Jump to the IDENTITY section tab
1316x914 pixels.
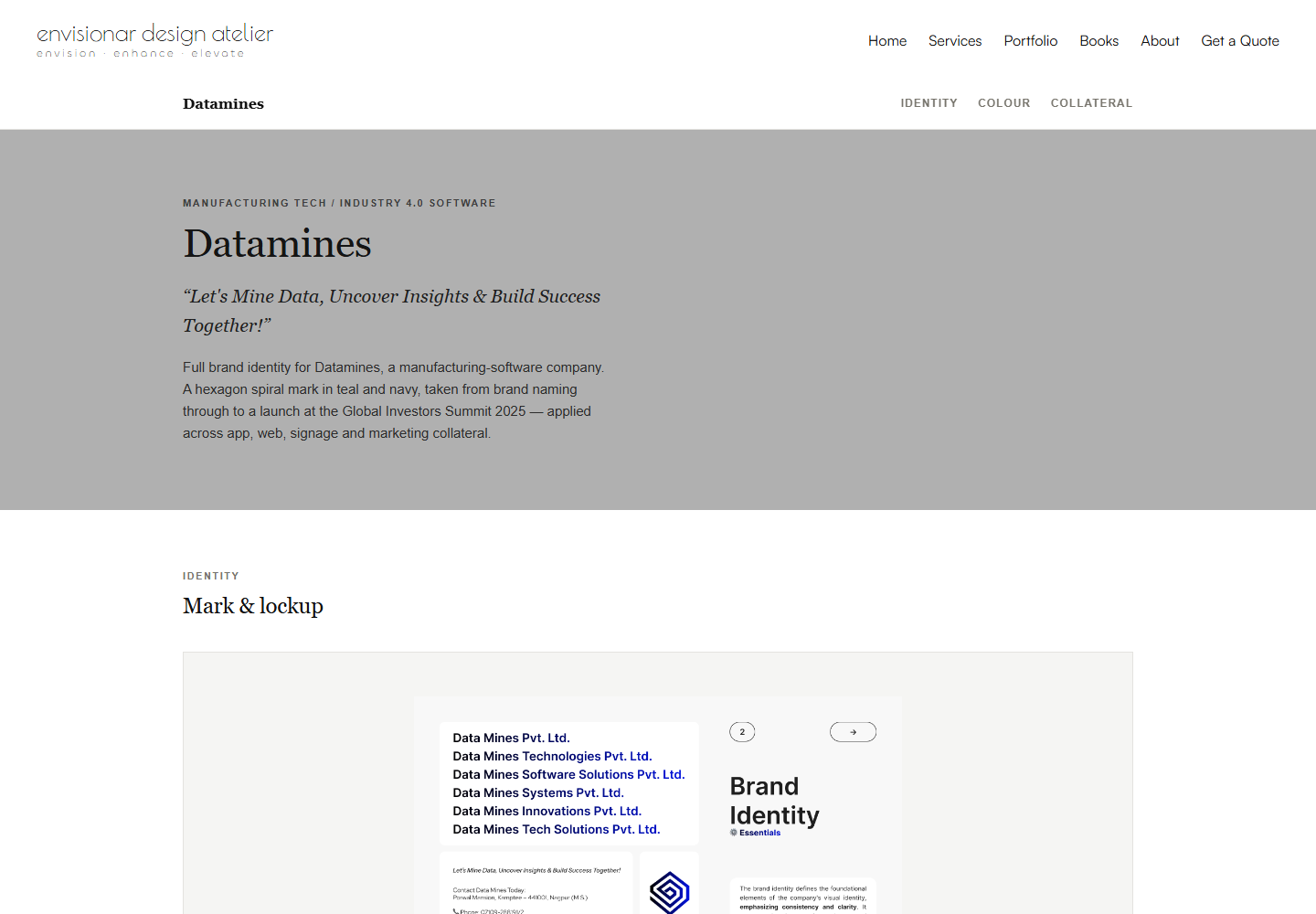[x=929, y=103]
